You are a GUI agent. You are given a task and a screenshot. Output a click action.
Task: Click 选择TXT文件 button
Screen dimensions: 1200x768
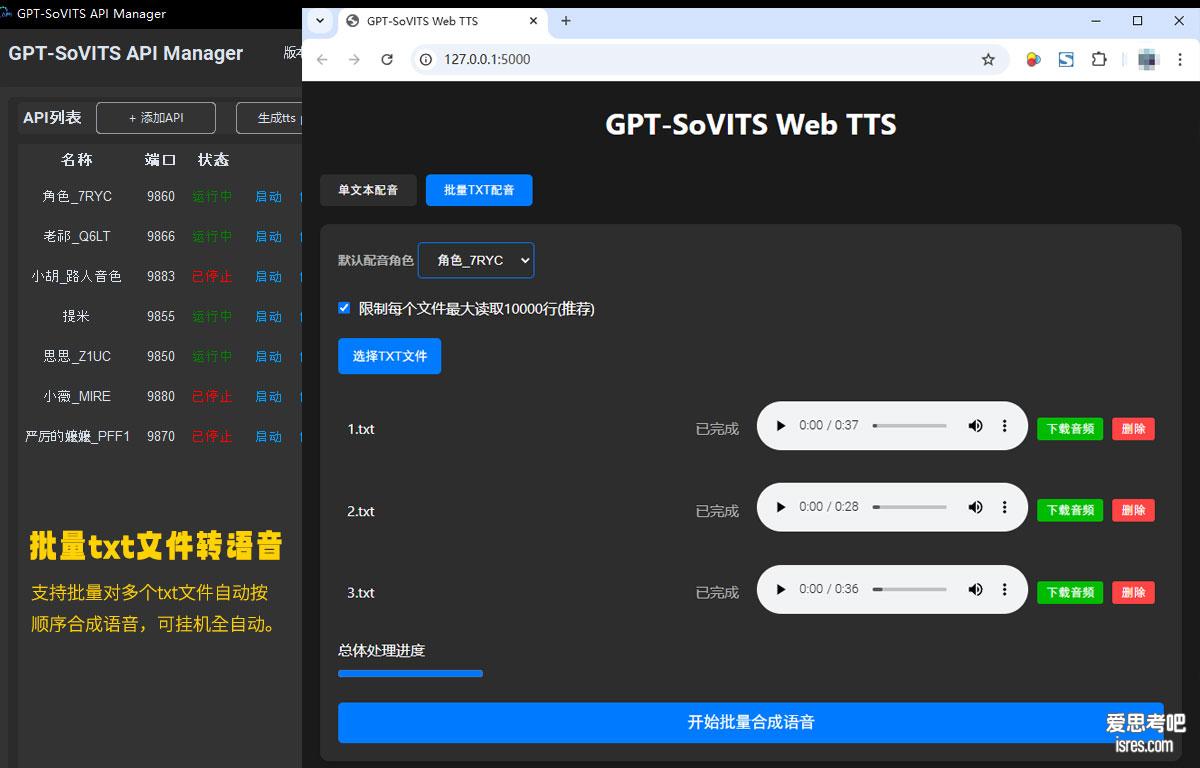point(389,356)
